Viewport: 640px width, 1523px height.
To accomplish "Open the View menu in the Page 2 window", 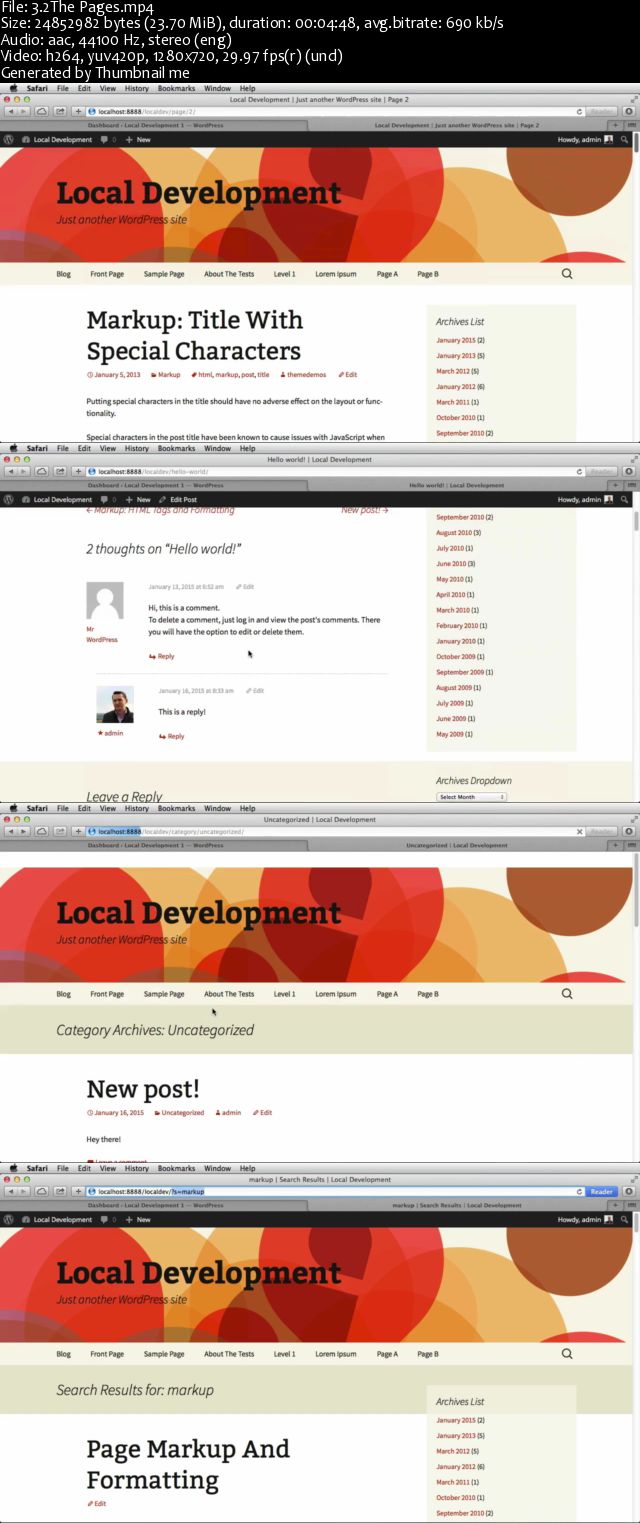I will [x=108, y=88].
